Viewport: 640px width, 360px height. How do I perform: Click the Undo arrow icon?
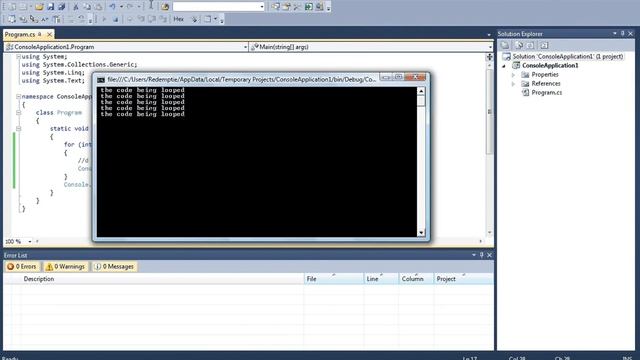pyautogui.click(x=112, y=7)
